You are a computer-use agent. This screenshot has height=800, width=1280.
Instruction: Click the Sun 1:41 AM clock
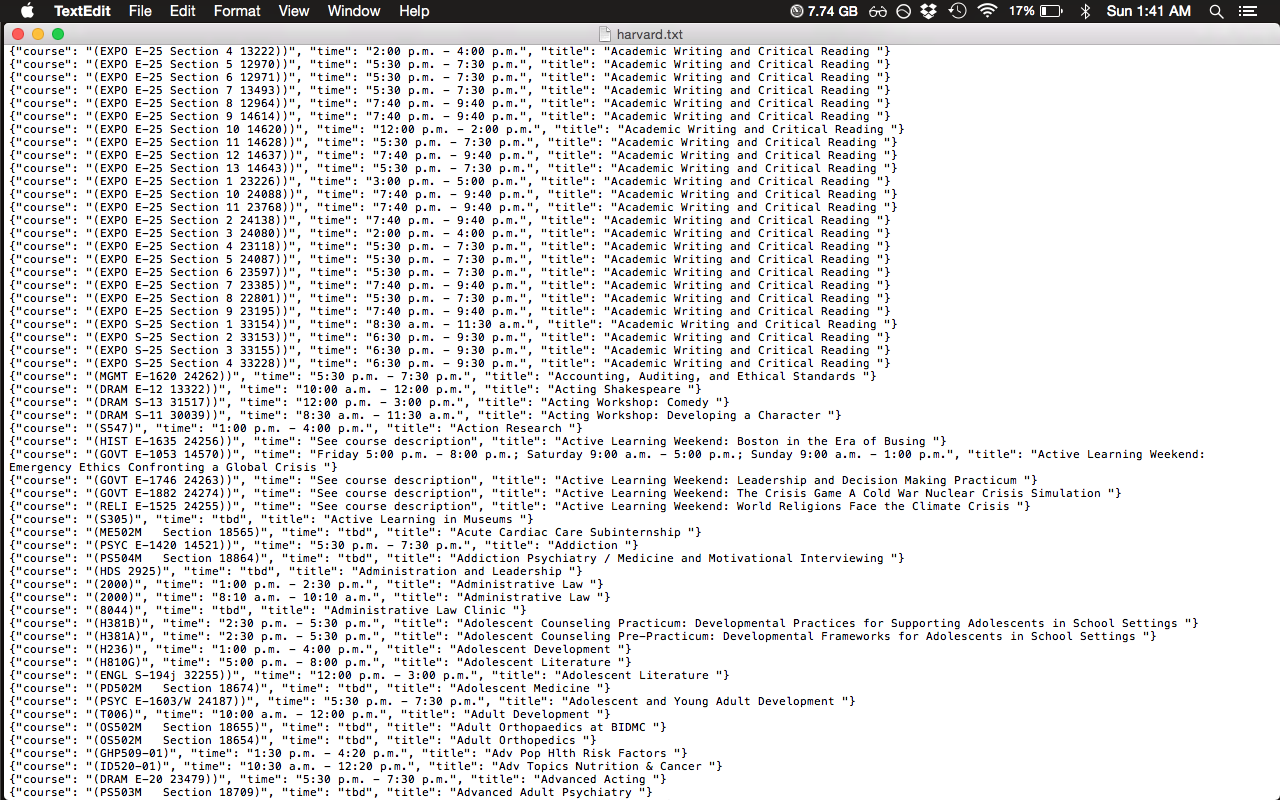pyautogui.click(x=1149, y=11)
